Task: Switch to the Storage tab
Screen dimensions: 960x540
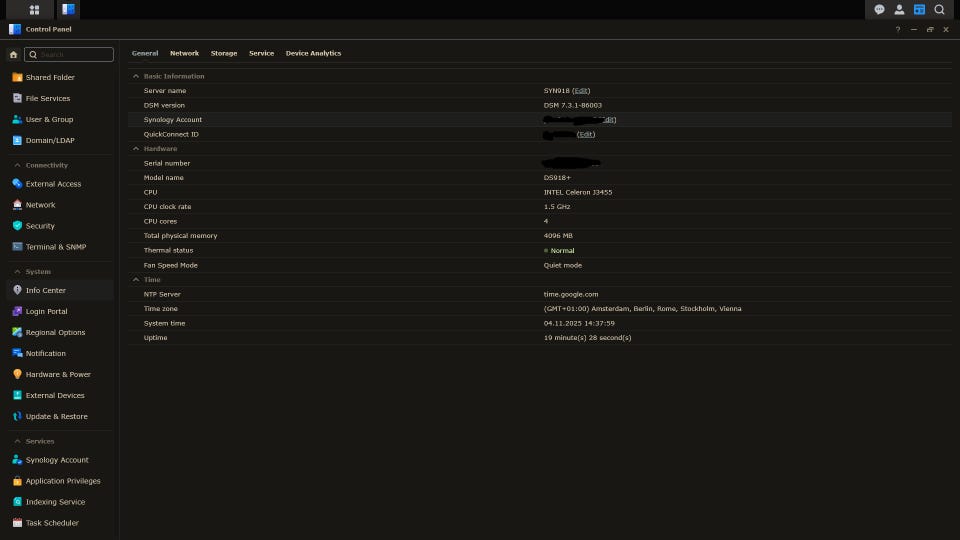Action: point(224,53)
